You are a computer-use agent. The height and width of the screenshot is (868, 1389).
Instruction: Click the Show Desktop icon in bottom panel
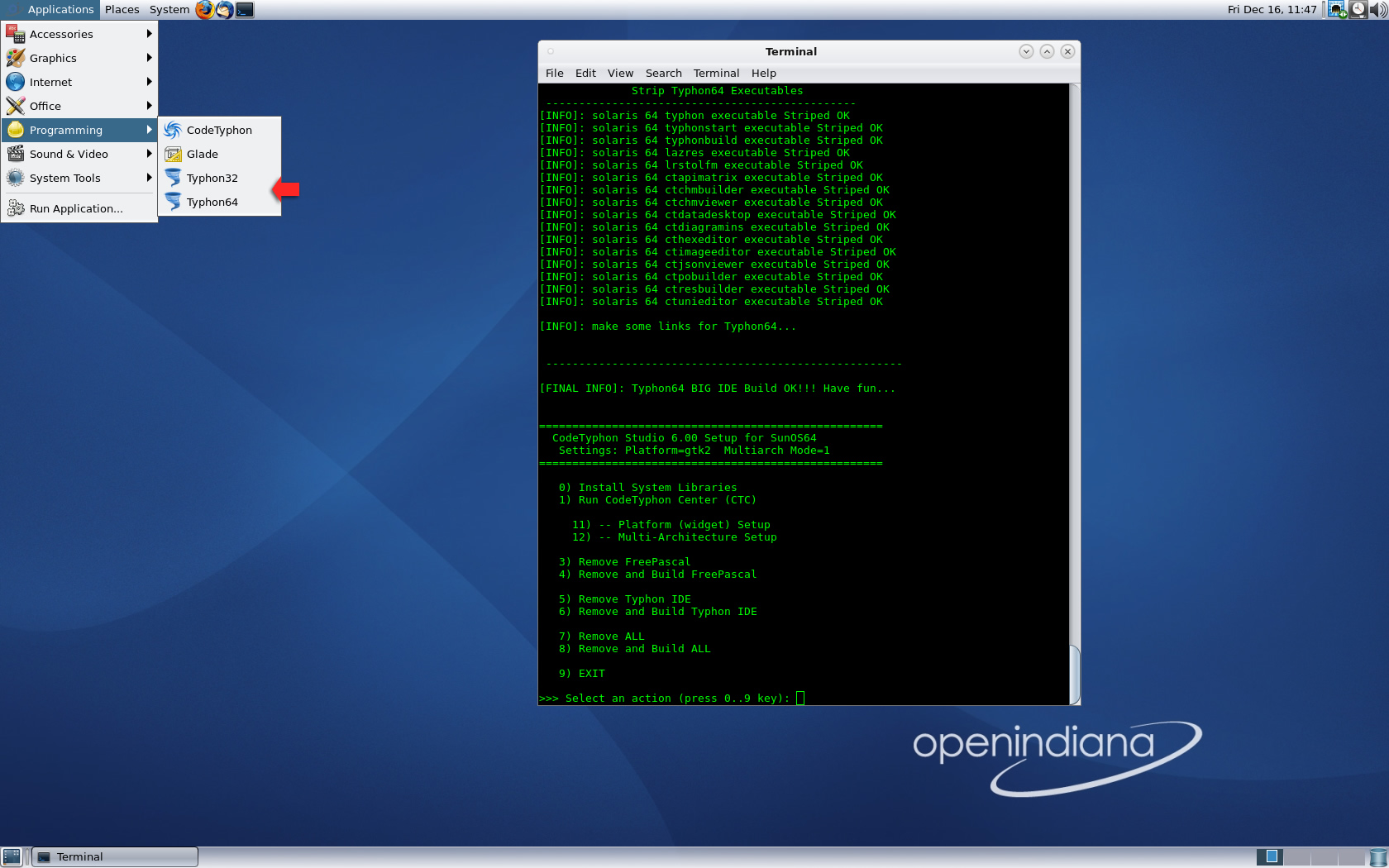[12, 856]
